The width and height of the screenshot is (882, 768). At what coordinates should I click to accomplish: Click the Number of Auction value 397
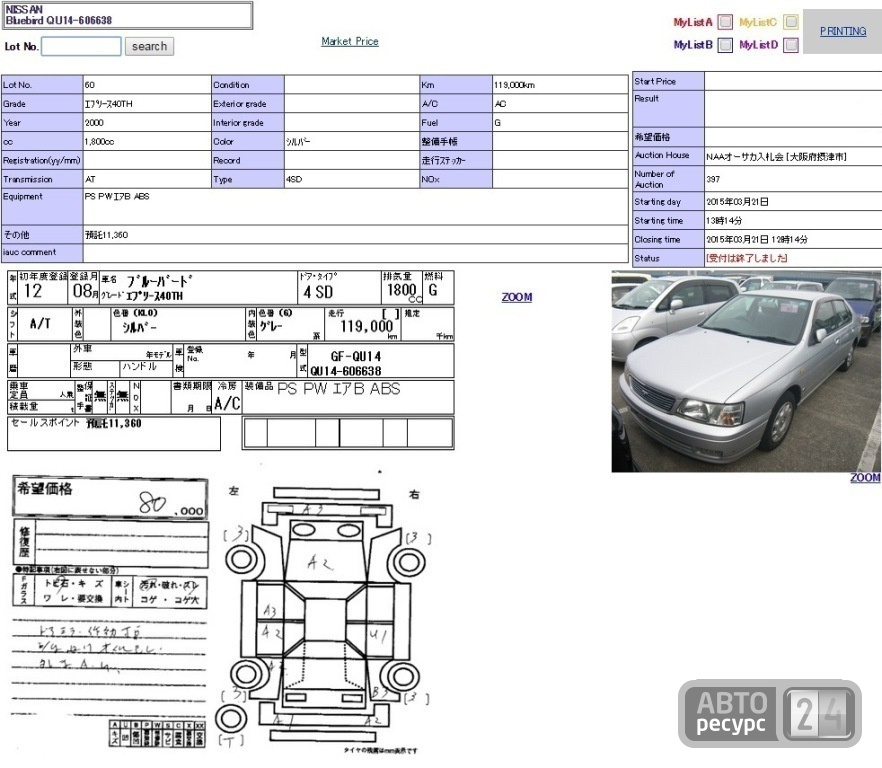pos(713,179)
